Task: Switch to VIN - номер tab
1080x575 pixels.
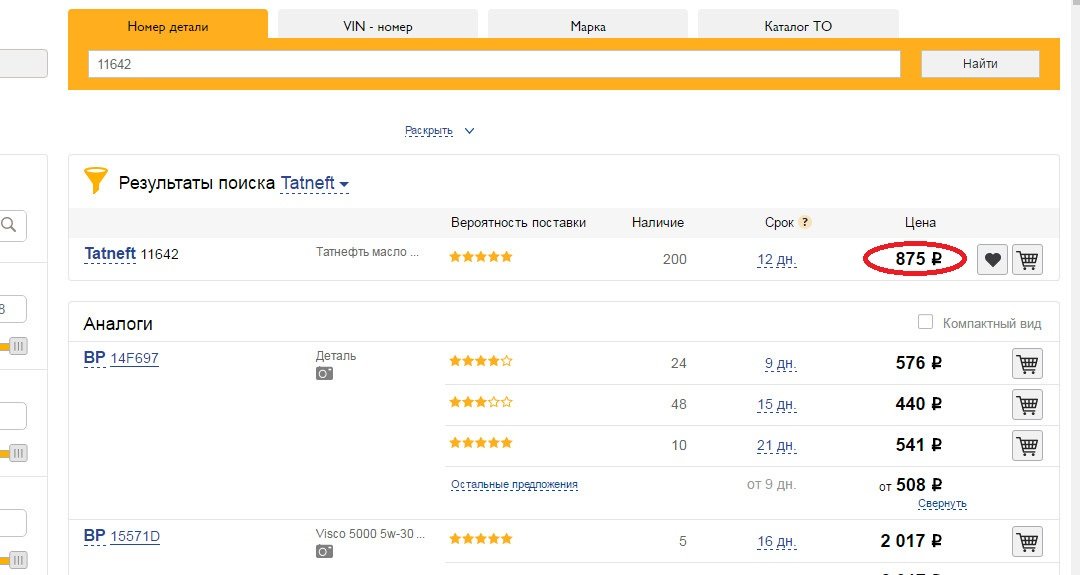Action: tap(377, 26)
